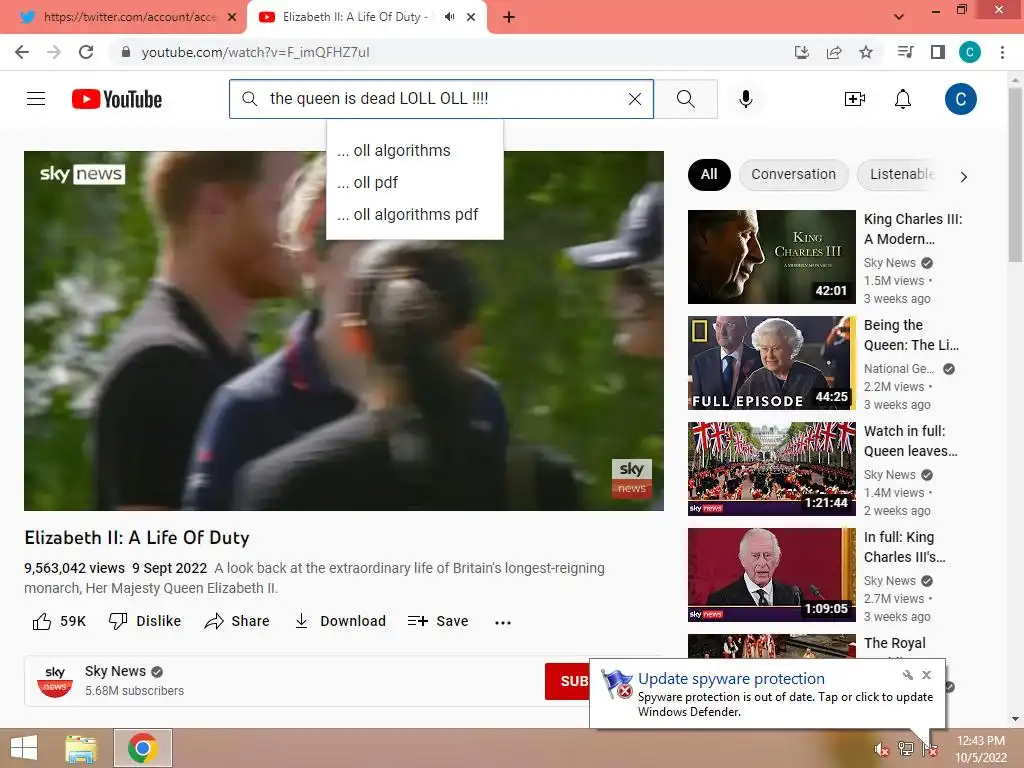Open the Sky News channel name link
The height and width of the screenshot is (768, 1024).
tap(116, 671)
